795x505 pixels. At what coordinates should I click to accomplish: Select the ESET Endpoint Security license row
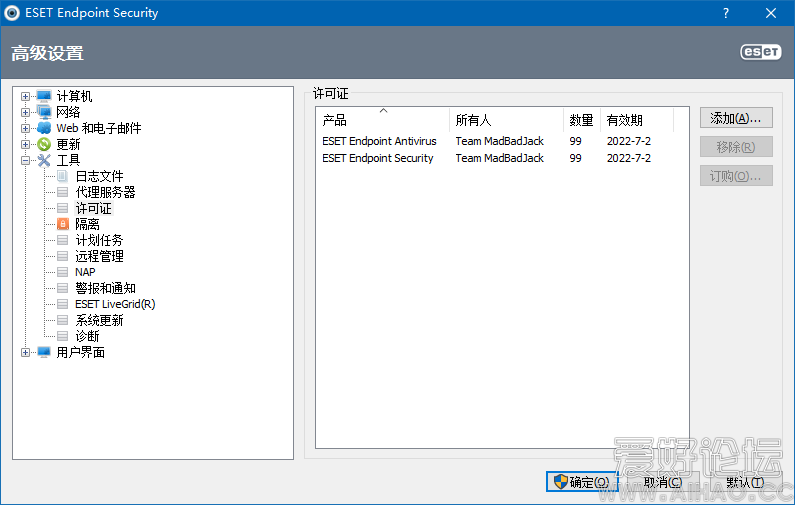point(378,158)
